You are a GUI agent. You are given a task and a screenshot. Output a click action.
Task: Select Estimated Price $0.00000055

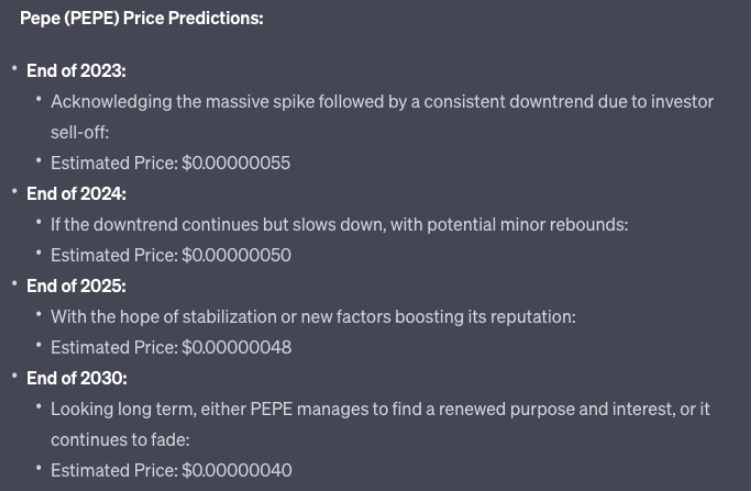(170, 163)
